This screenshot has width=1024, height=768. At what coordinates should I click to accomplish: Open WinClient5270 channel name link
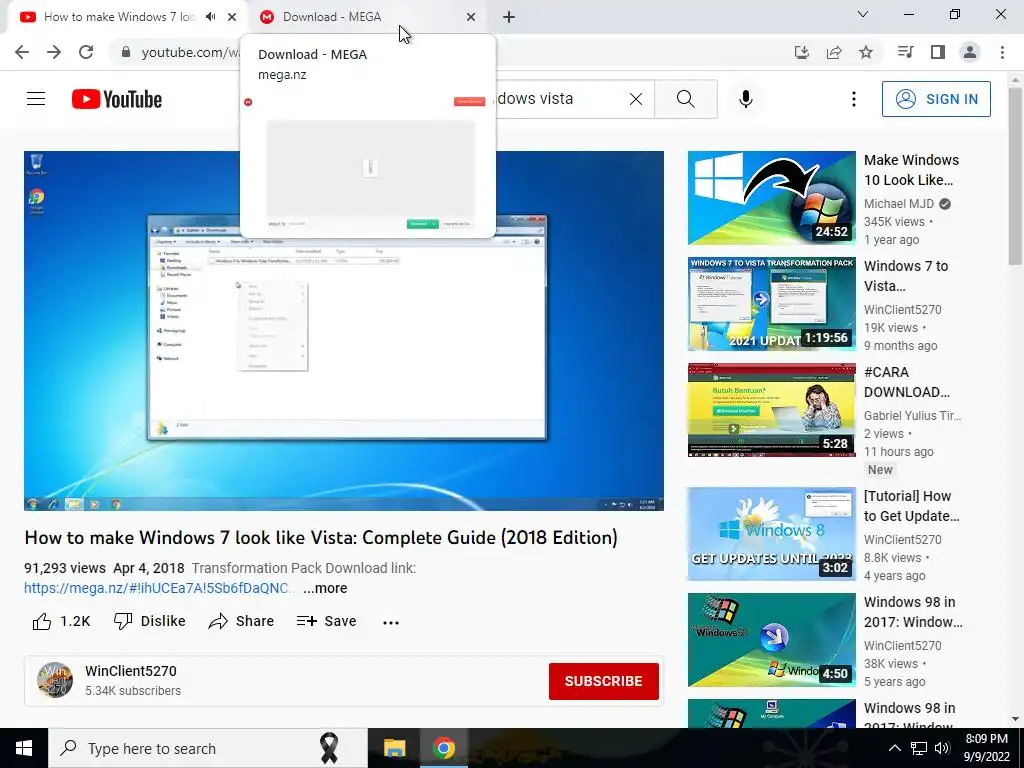click(131, 671)
